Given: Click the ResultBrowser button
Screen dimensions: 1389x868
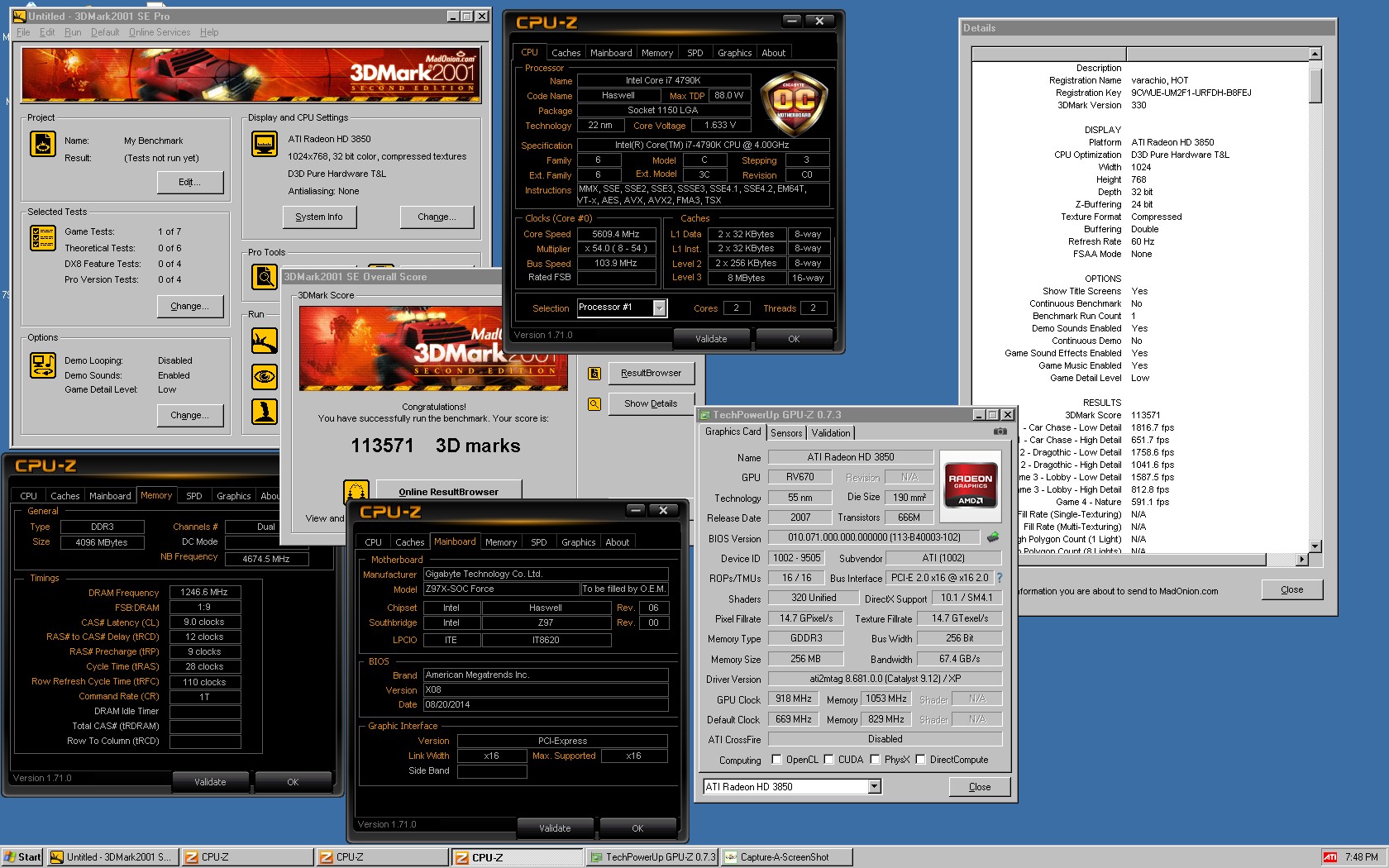Looking at the screenshot, I should pos(652,374).
